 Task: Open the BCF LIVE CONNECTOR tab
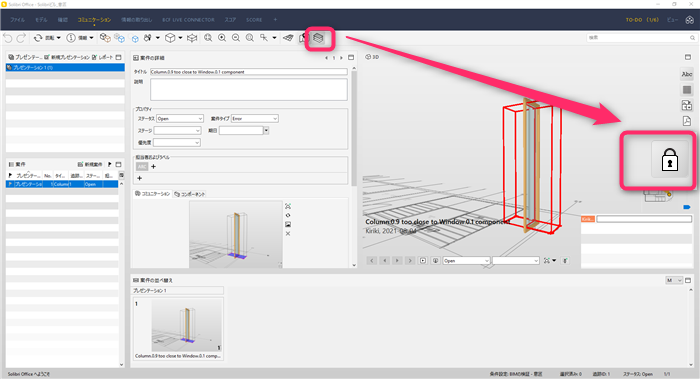[x=188, y=20]
